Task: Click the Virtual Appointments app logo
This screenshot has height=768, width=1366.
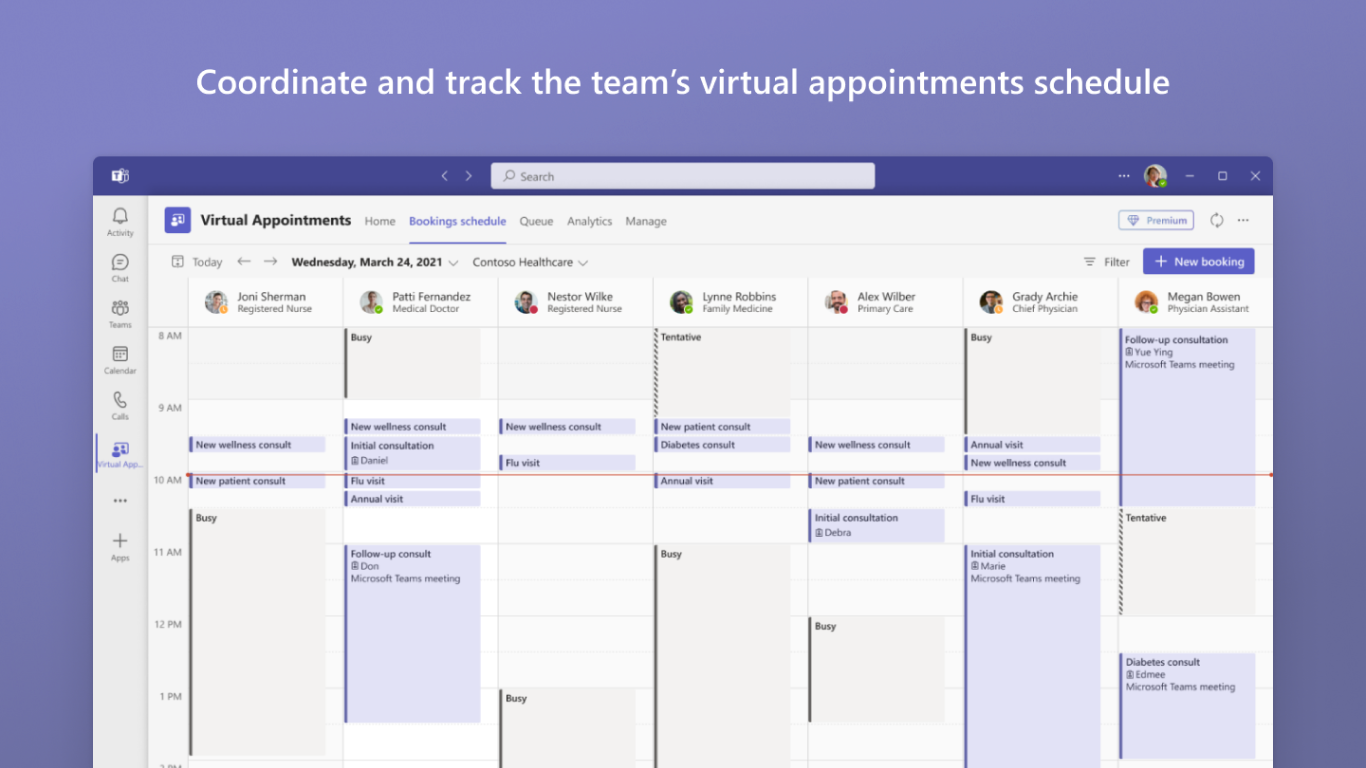Action: pyautogui.click(x=178, y=220)
